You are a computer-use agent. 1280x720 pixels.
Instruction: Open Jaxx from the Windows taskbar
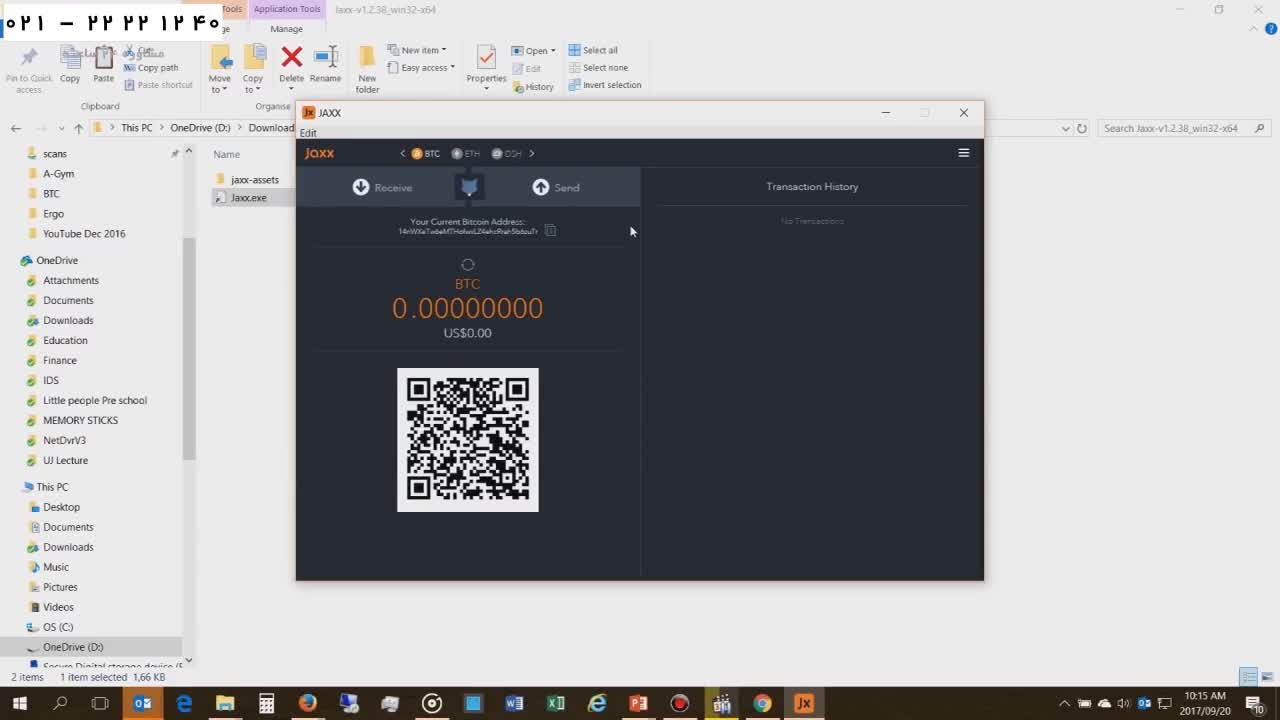click(x=803, y=703)
